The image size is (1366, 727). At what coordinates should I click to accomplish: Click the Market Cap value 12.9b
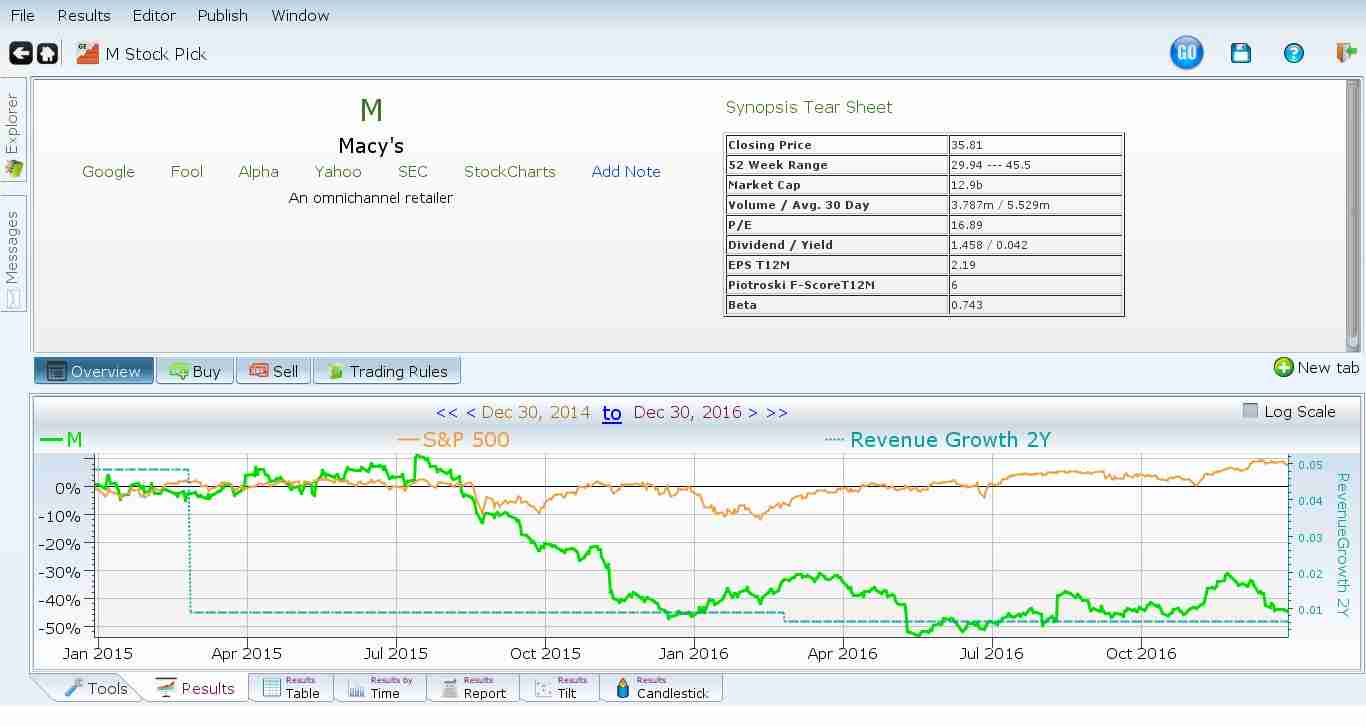pos(1036,185)
